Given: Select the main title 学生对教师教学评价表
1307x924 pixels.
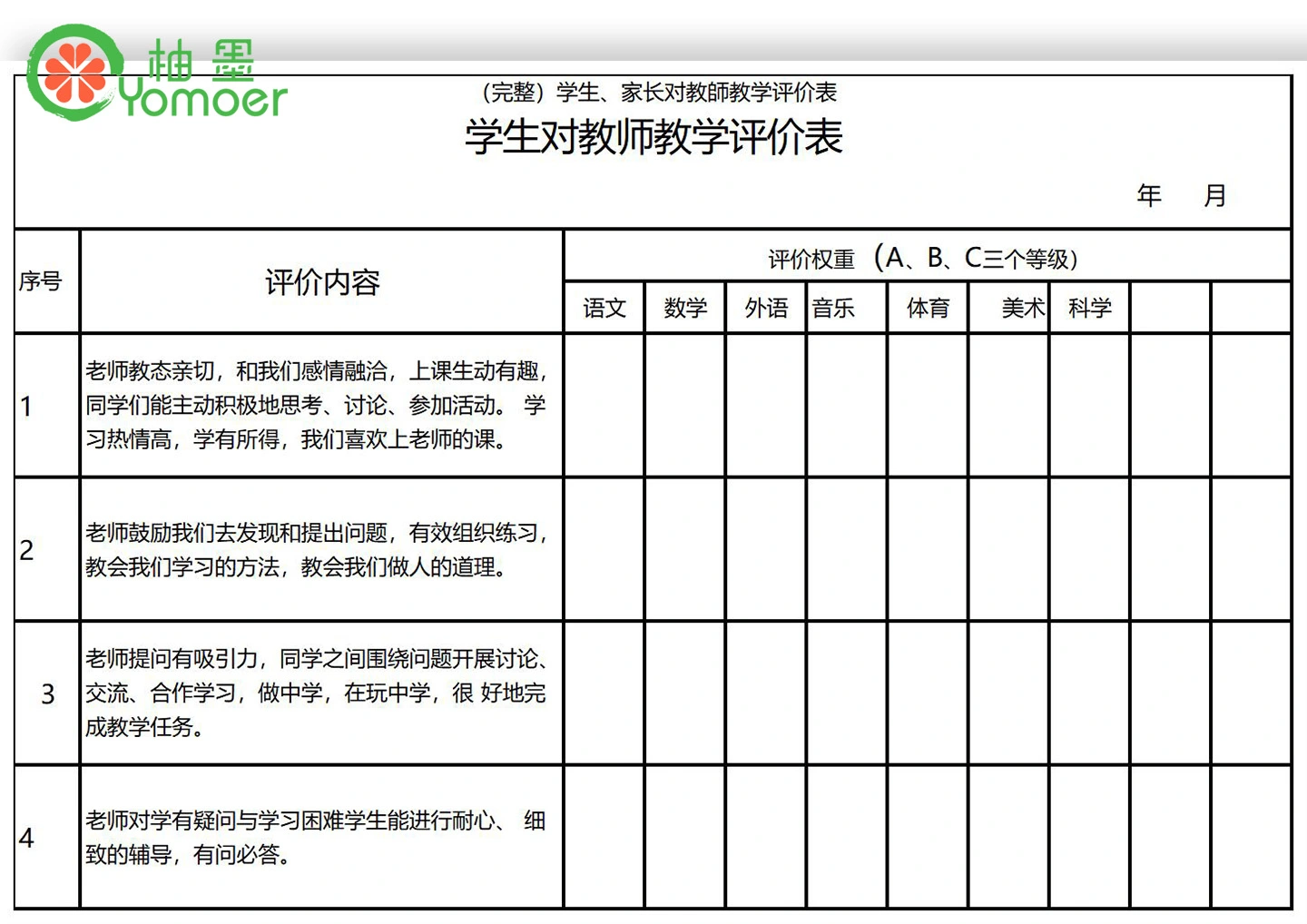Looking at the screenshot, I should coord(653,138).
